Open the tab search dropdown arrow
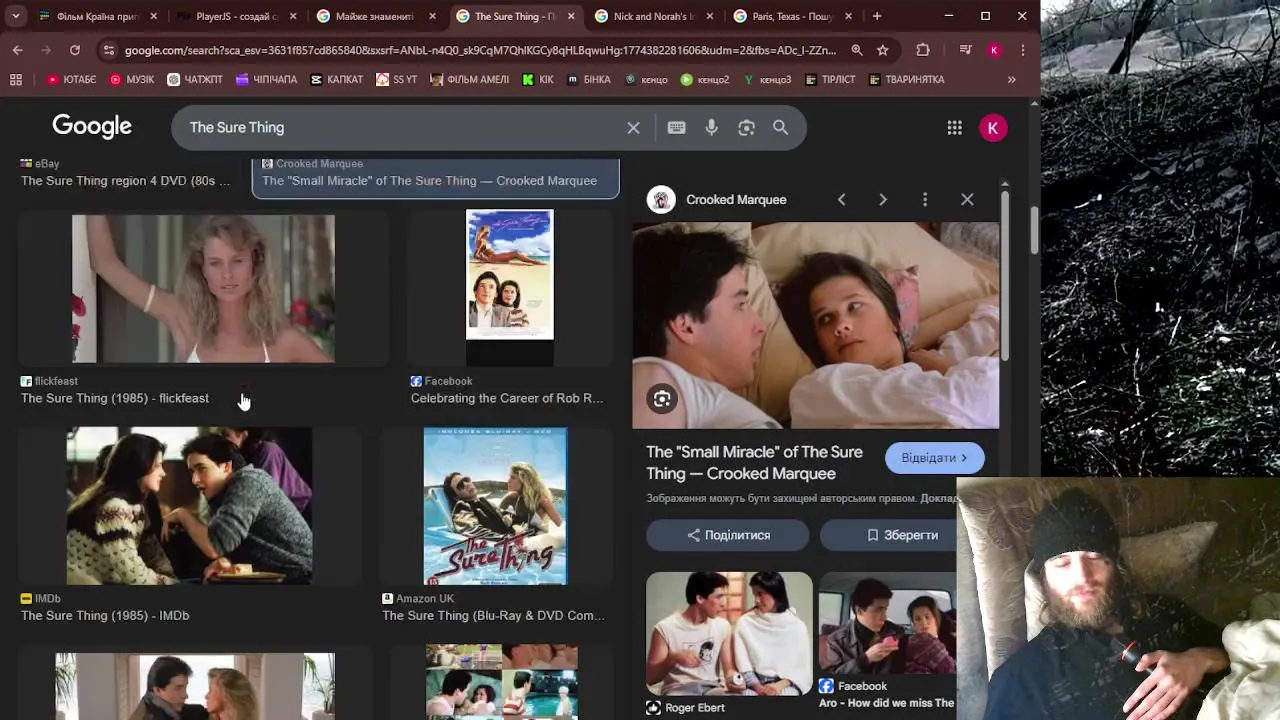 (x=16, y=16)
